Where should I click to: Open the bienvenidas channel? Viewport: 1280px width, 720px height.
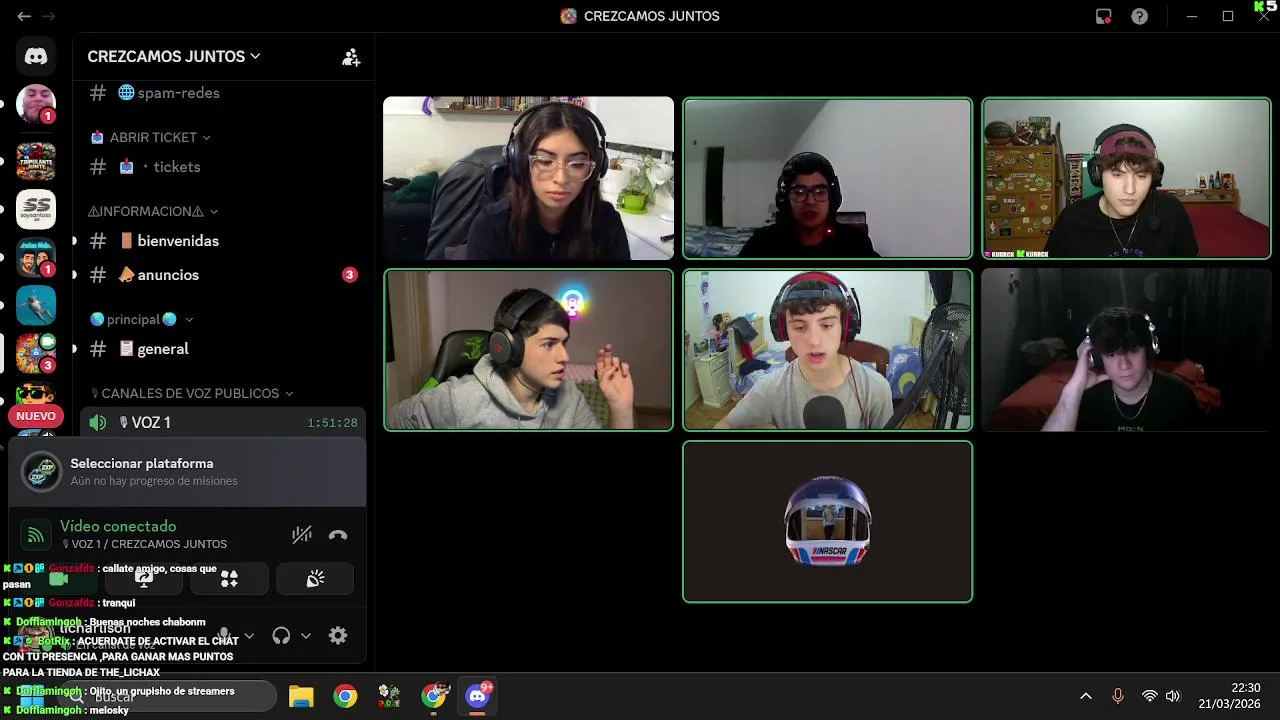pos(222,241)
